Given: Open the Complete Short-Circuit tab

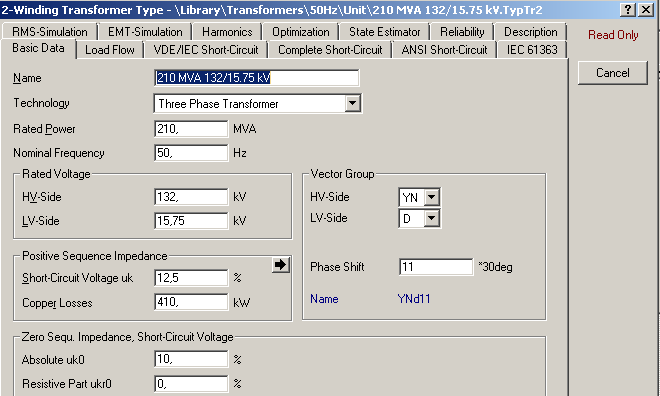Looking at the screenshot, I should [330, 50].
